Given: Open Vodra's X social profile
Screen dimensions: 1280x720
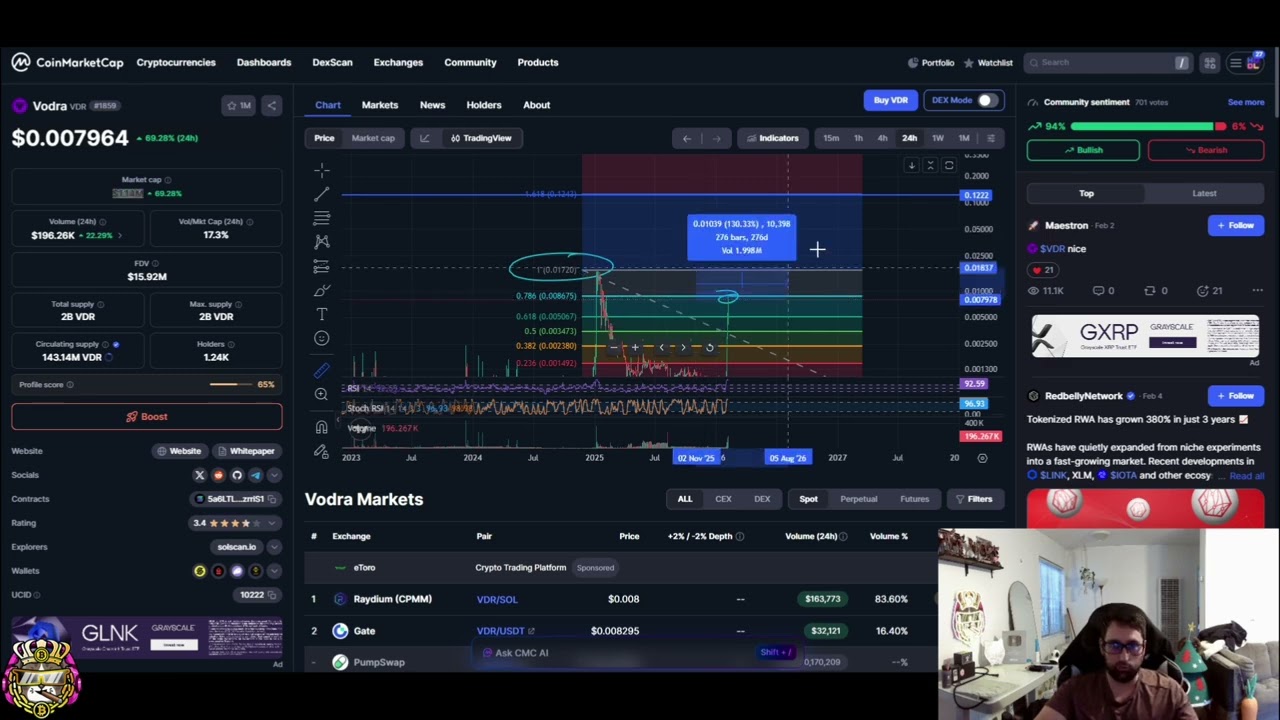Looking at the screenshot, I should click(199, 475).
